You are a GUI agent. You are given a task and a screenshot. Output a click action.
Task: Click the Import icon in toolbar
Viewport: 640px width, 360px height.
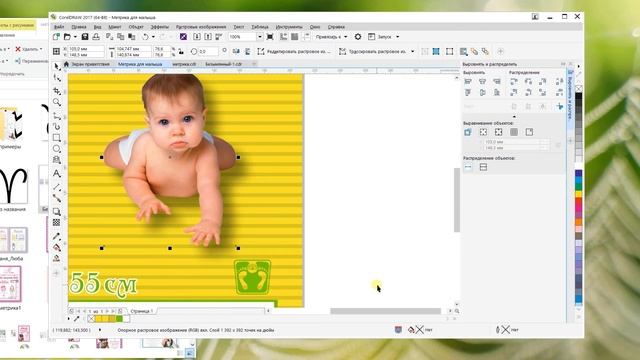[197, 37]
